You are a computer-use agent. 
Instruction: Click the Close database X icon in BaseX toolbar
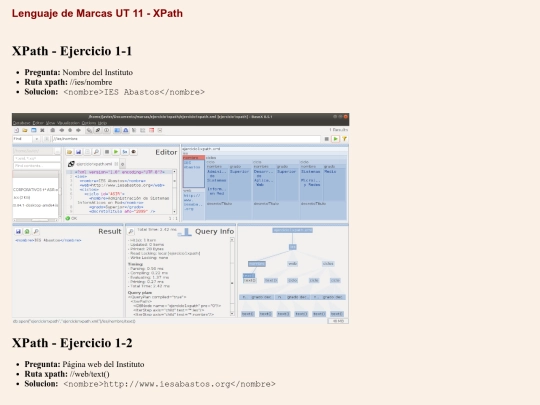[x=42, y=131]
